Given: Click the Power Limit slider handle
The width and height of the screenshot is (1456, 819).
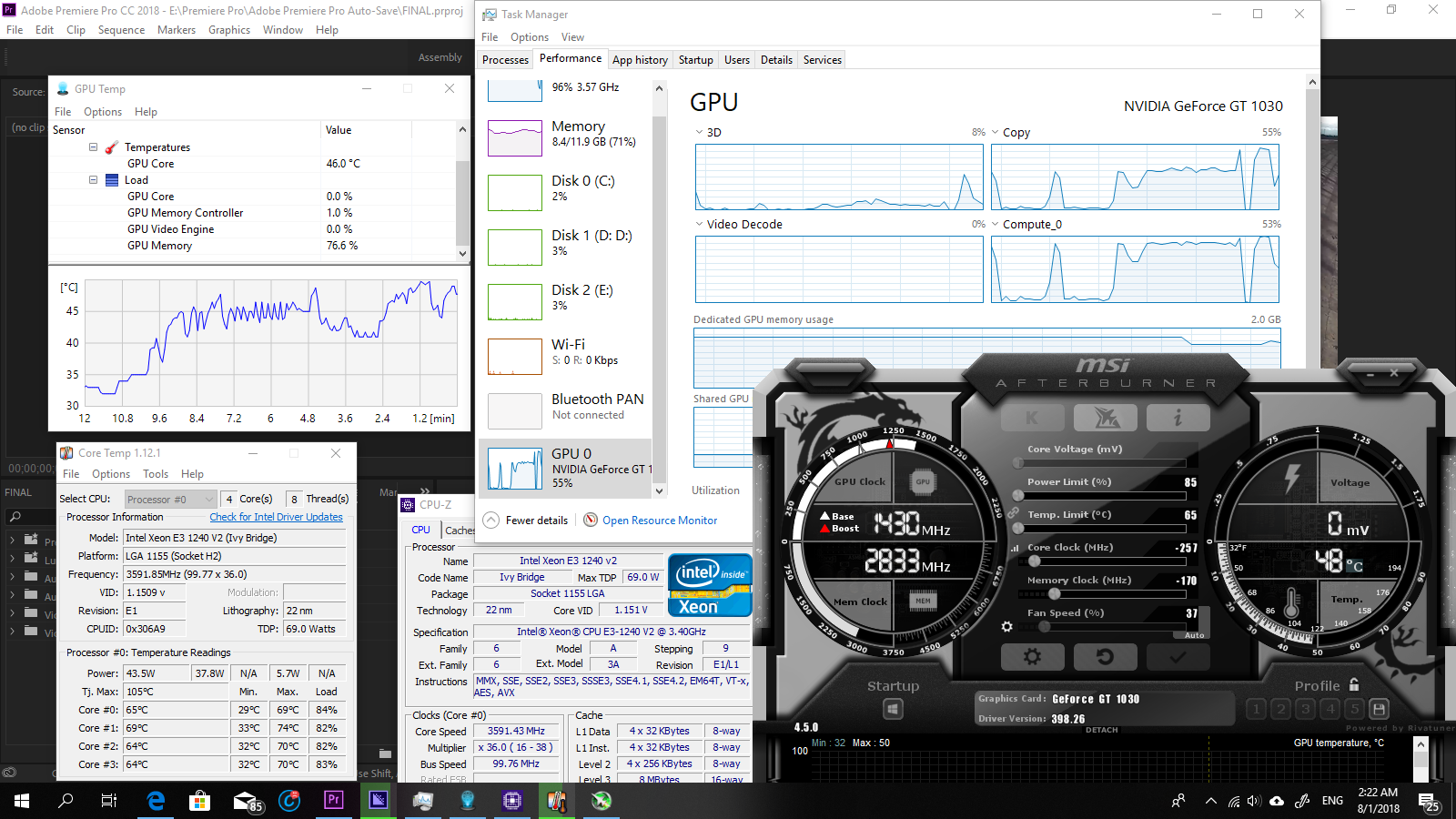Looking at the screenshot, I should [x=1018, y=496].
